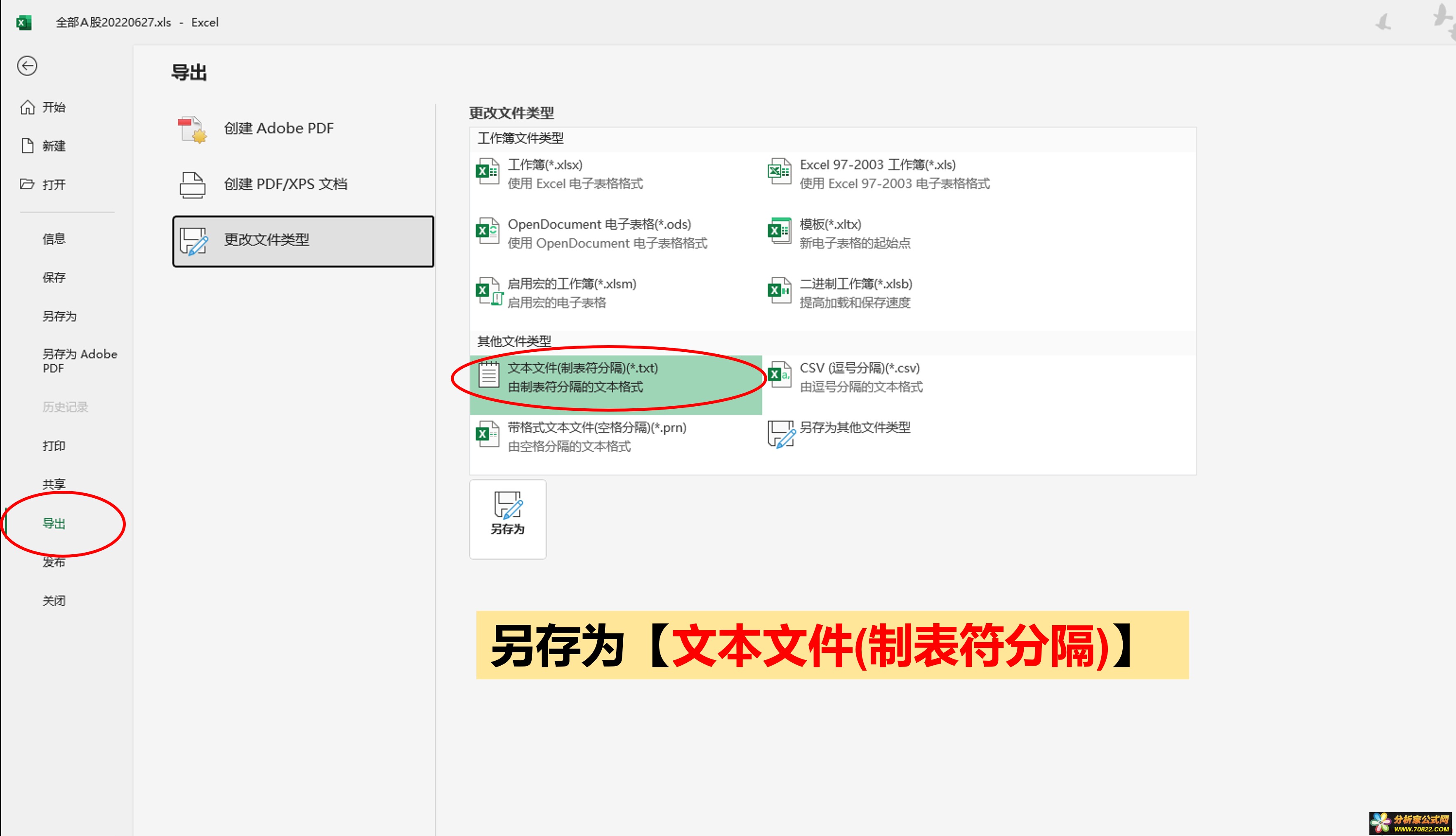The height and width of the screenshot is (836, 1456).
Task: Click the 更改文件类型 disk-and-pencil icon
Action: [x=193, y=241]
